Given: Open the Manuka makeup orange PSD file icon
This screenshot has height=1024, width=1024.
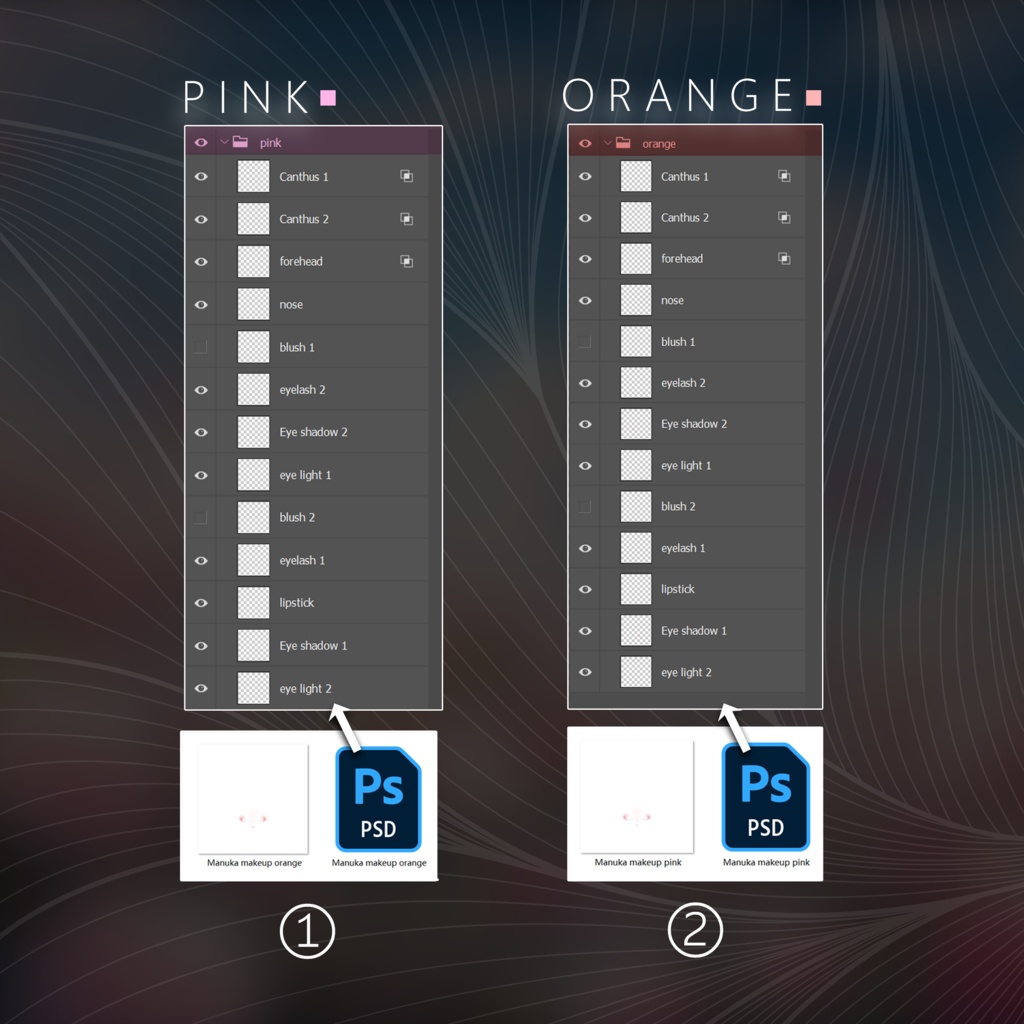Looking at the screenshot, I should click(378, 799).
